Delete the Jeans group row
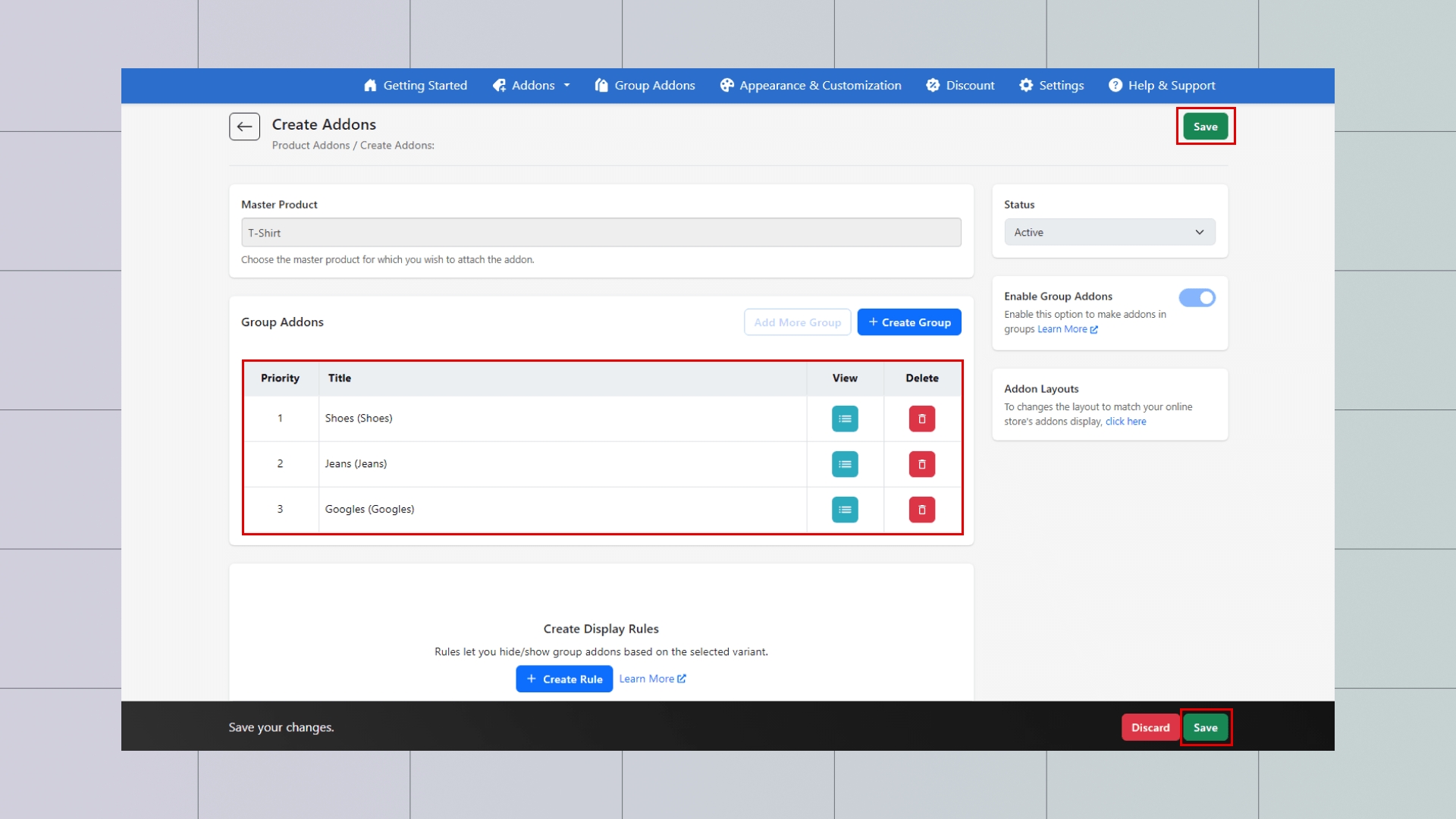Viewport: 1456px width, 819px height. 921,464
